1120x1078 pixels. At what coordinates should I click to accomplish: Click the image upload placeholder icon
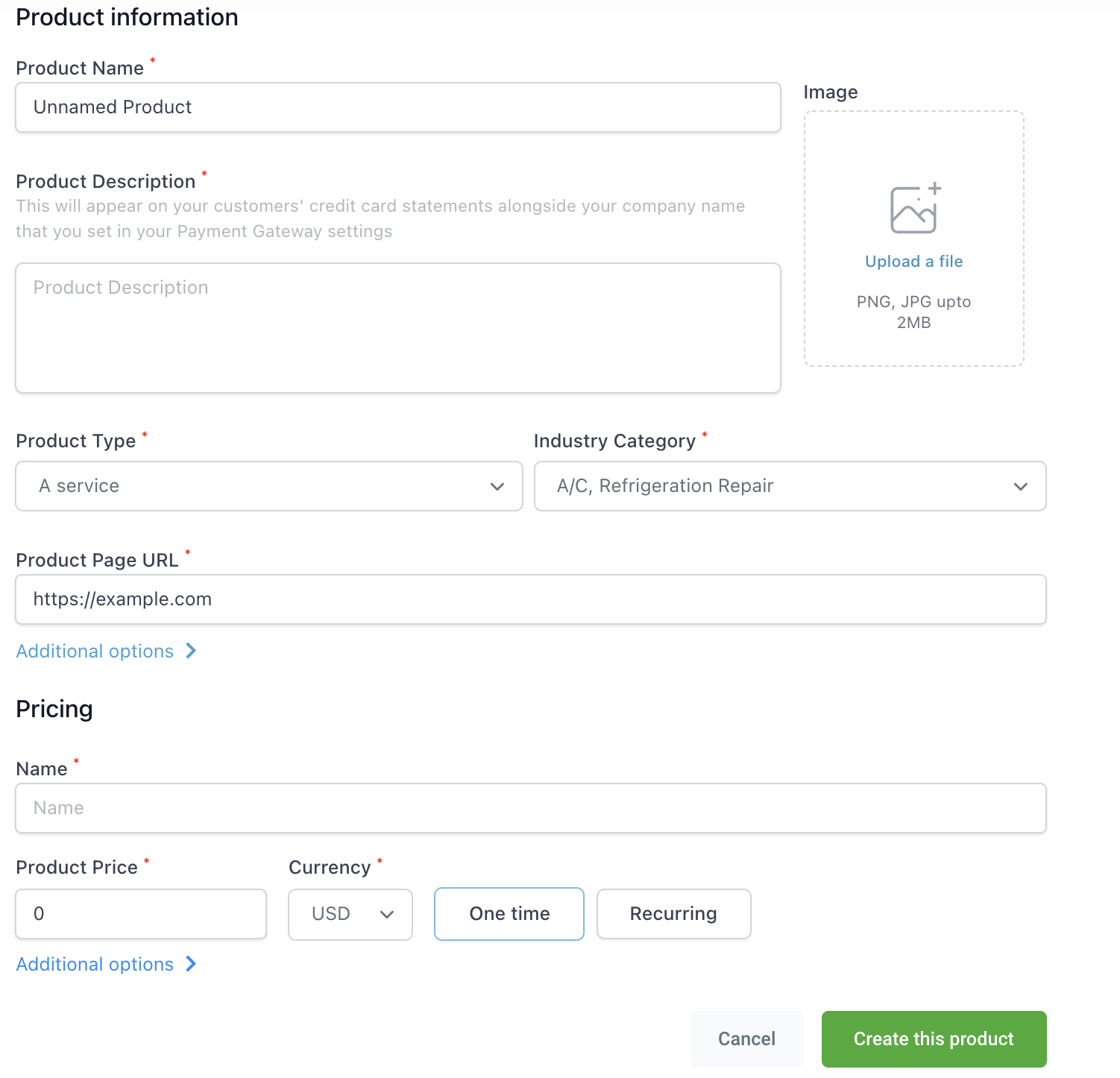tap(913, 209)
